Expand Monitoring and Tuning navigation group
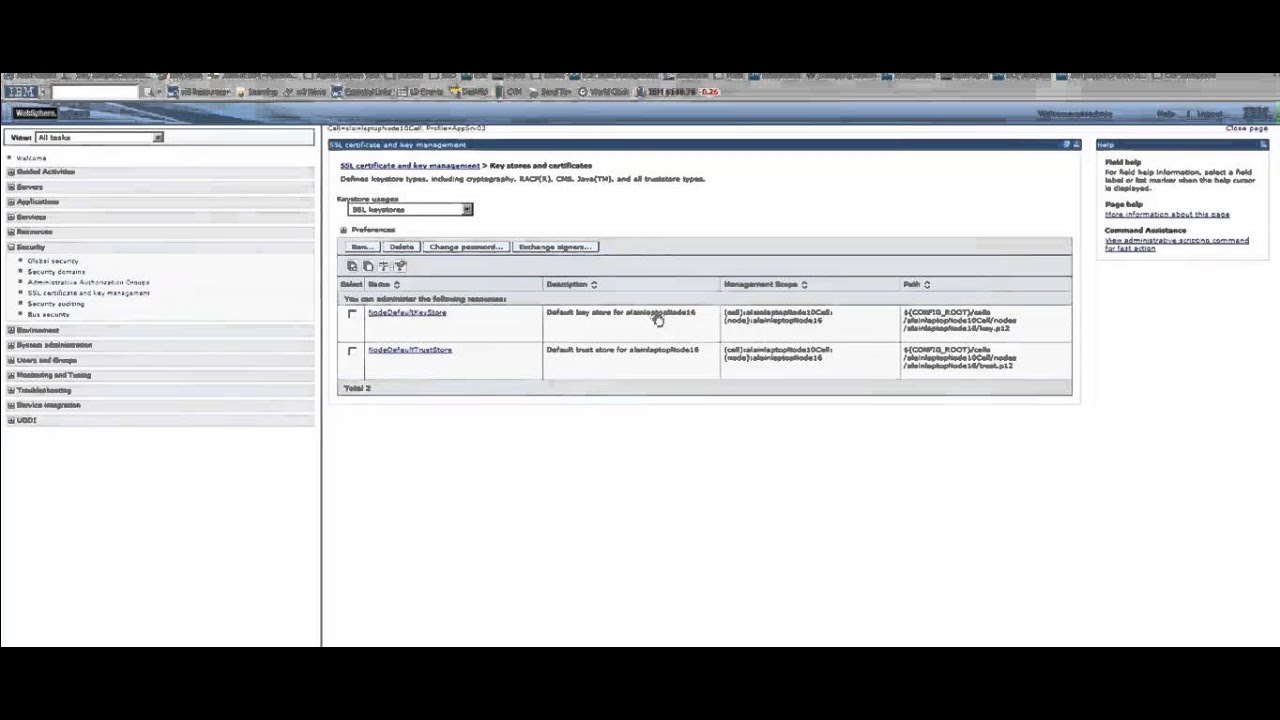 tap(11, 375)
